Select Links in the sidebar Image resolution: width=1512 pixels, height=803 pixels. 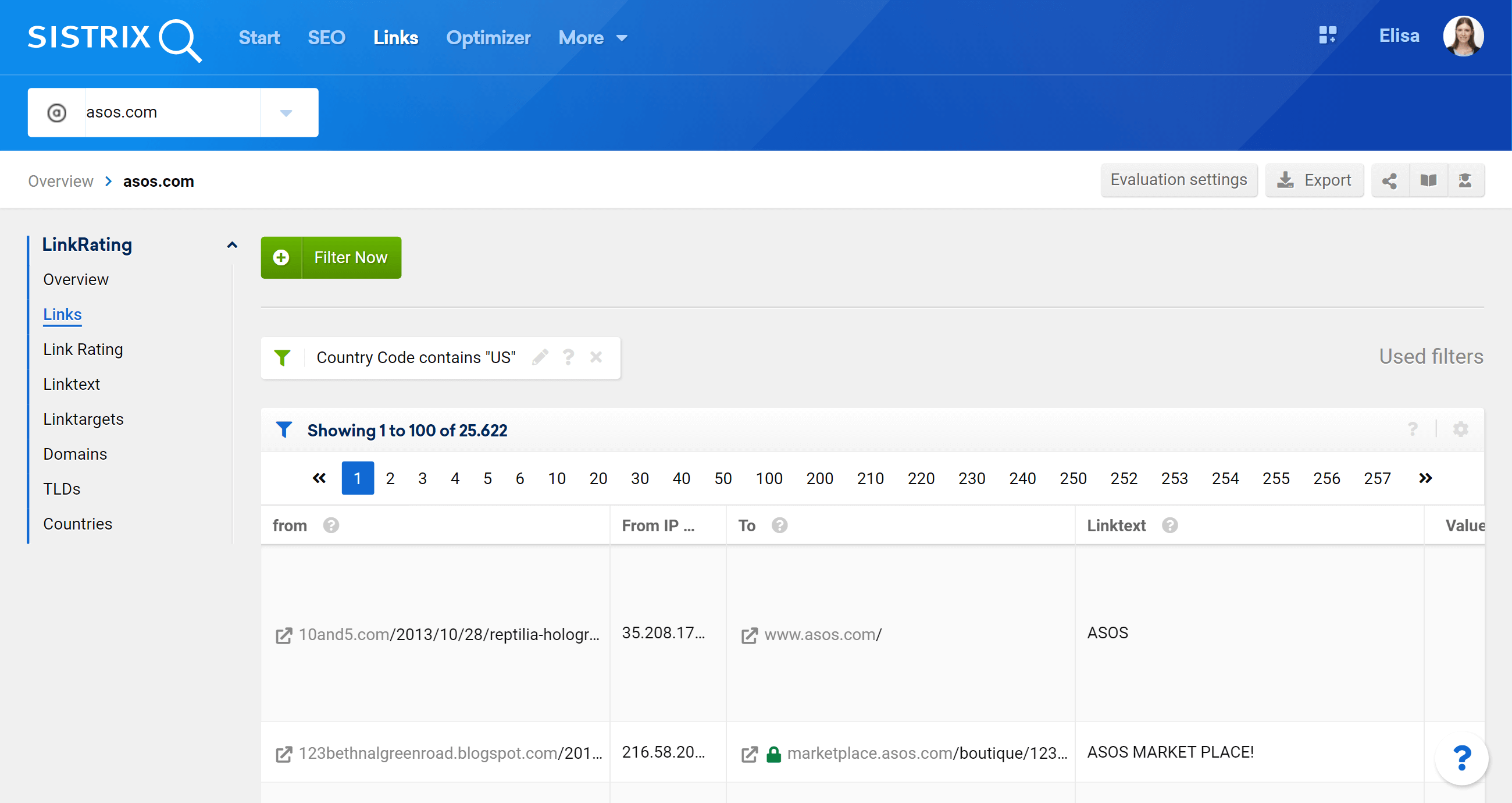[x=62, y=314]
